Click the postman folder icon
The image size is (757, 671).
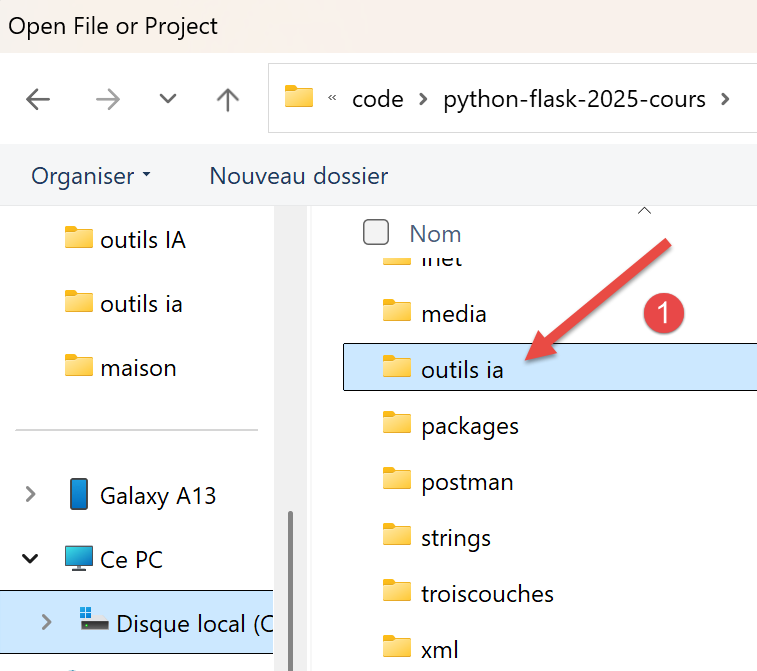[x=397, y=481]
